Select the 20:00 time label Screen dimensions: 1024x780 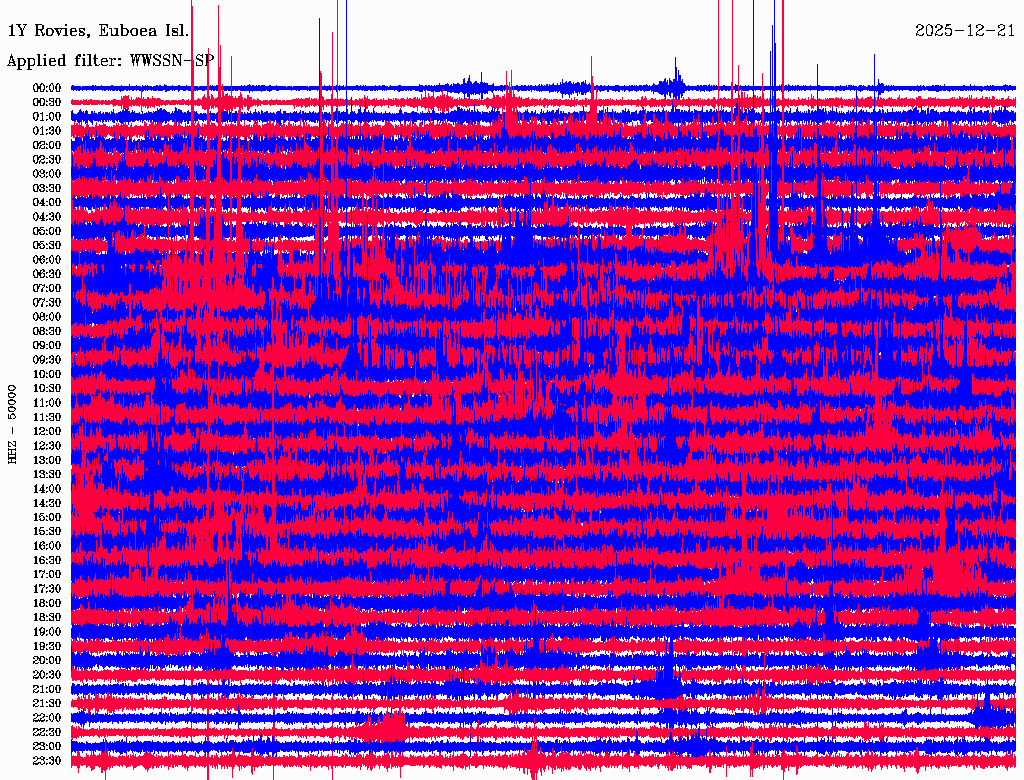click(47, 661)
